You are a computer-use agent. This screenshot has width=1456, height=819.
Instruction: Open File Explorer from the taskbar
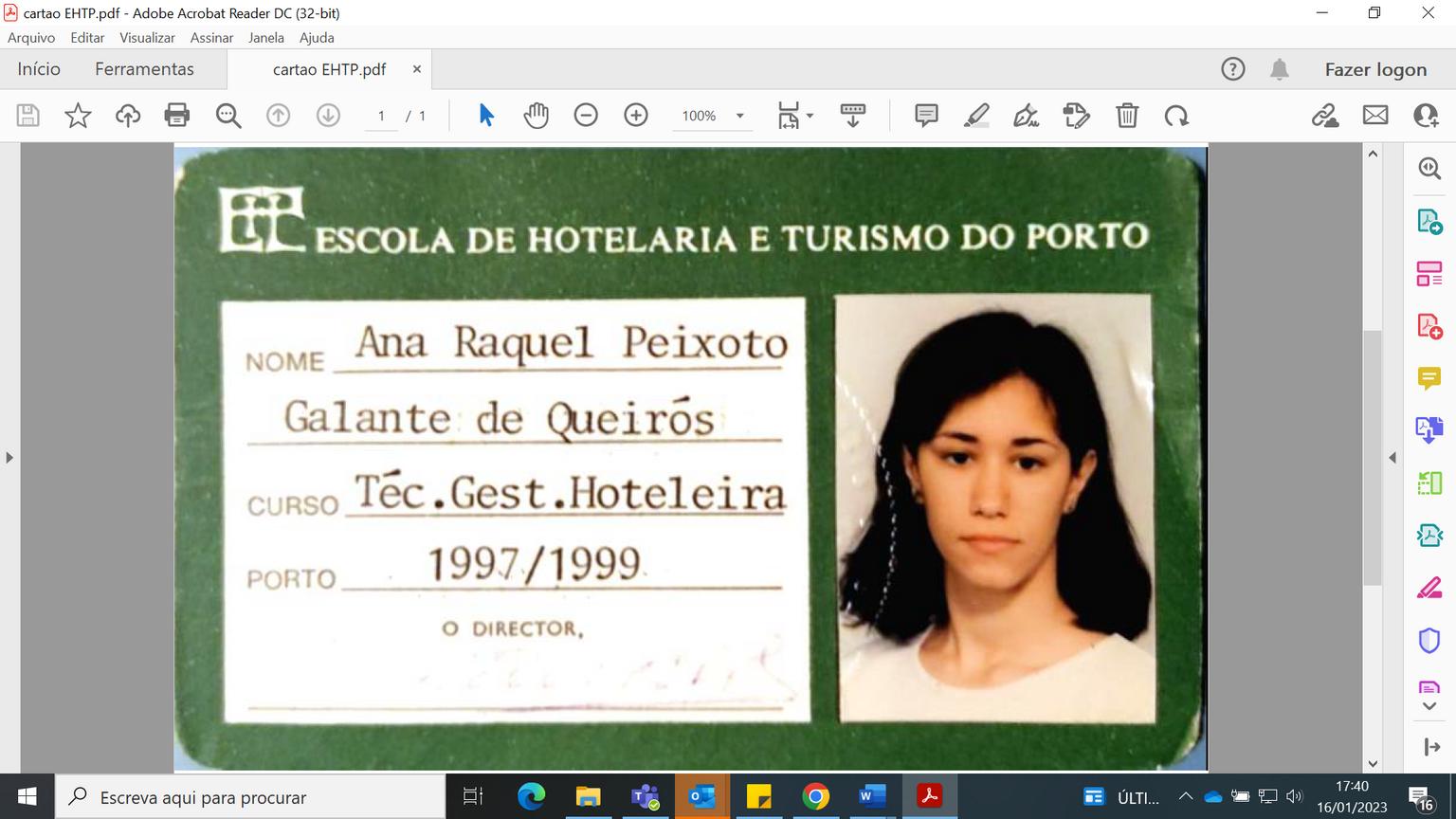[589, 796]
